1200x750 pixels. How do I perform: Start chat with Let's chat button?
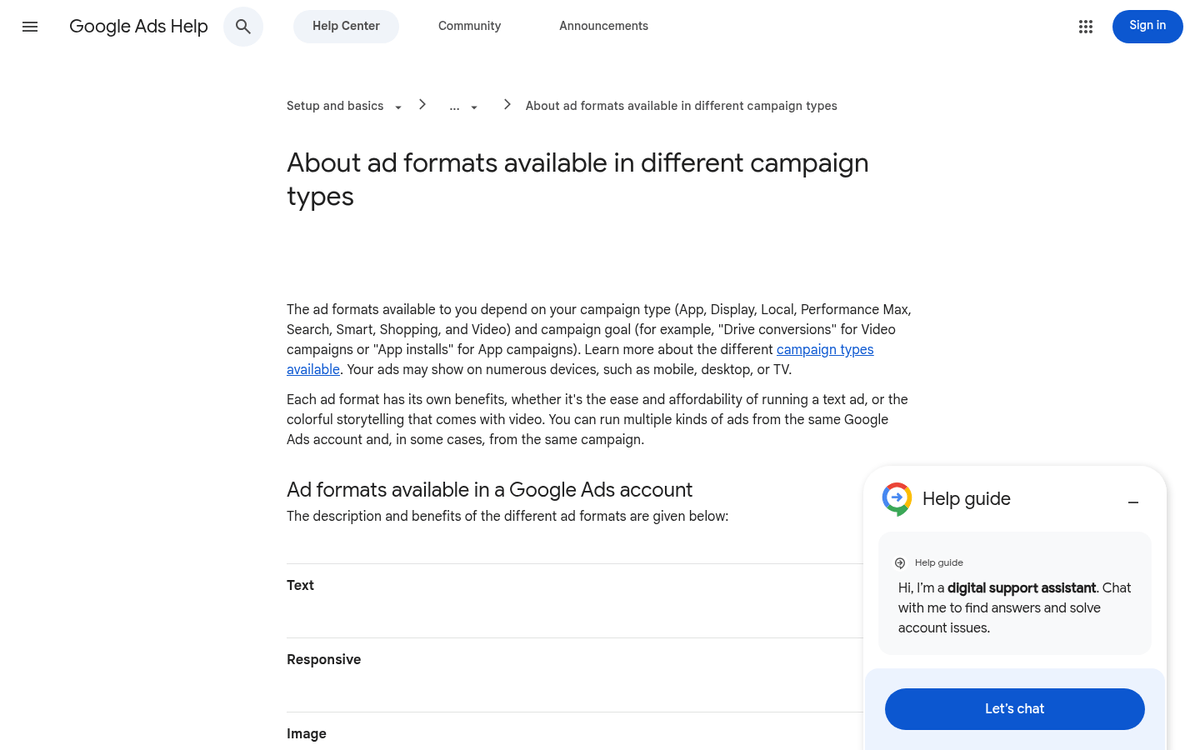coord(1014,709)
